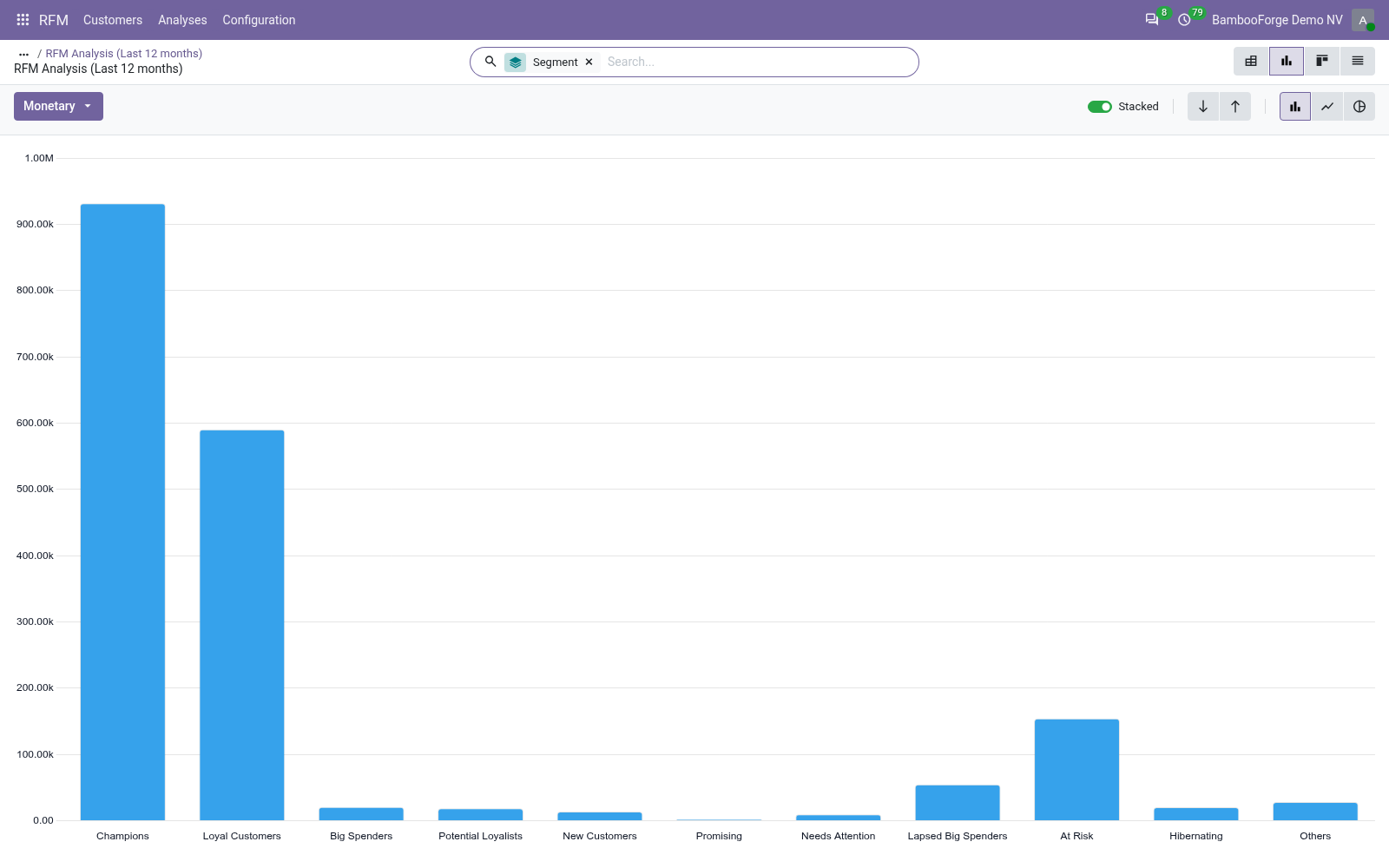This screenshot has height=868, width=1389.
Task: Select pie chart mode
Action: (1359, 106)
